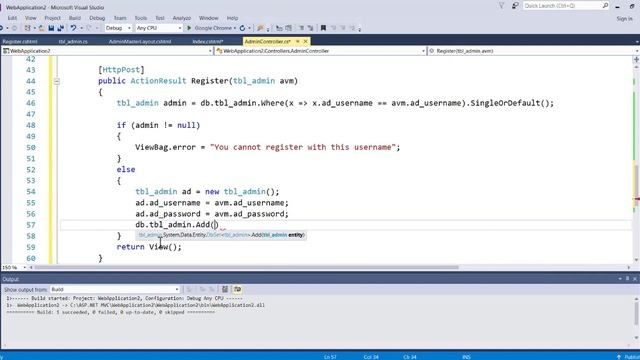Switch to the Register.cshtml tab
The height and width of the screenshot is (360, 640).
pos(20,41)
